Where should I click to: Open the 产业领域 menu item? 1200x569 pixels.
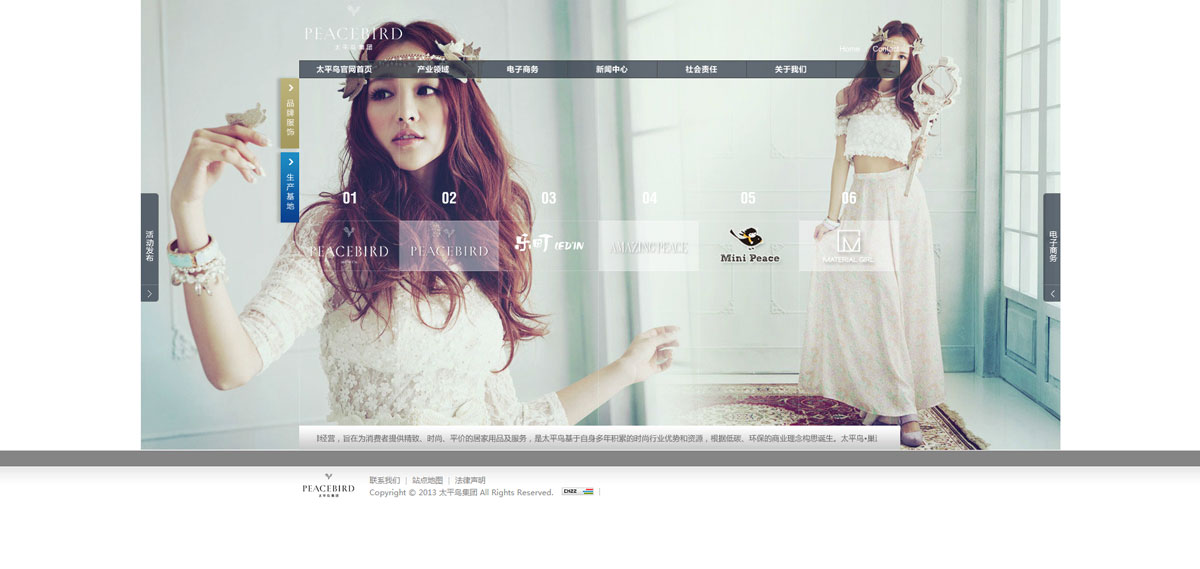pyautogui.click(x=433, y=70)
